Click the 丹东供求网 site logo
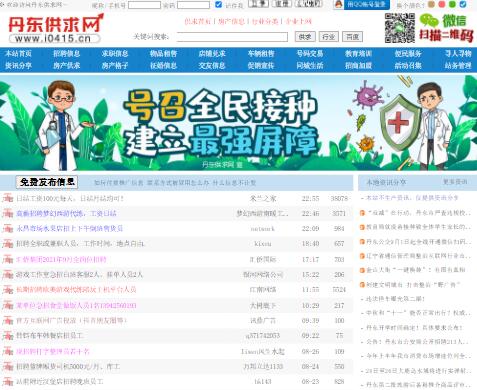477x390 pixels. click(x=55, y=28)
